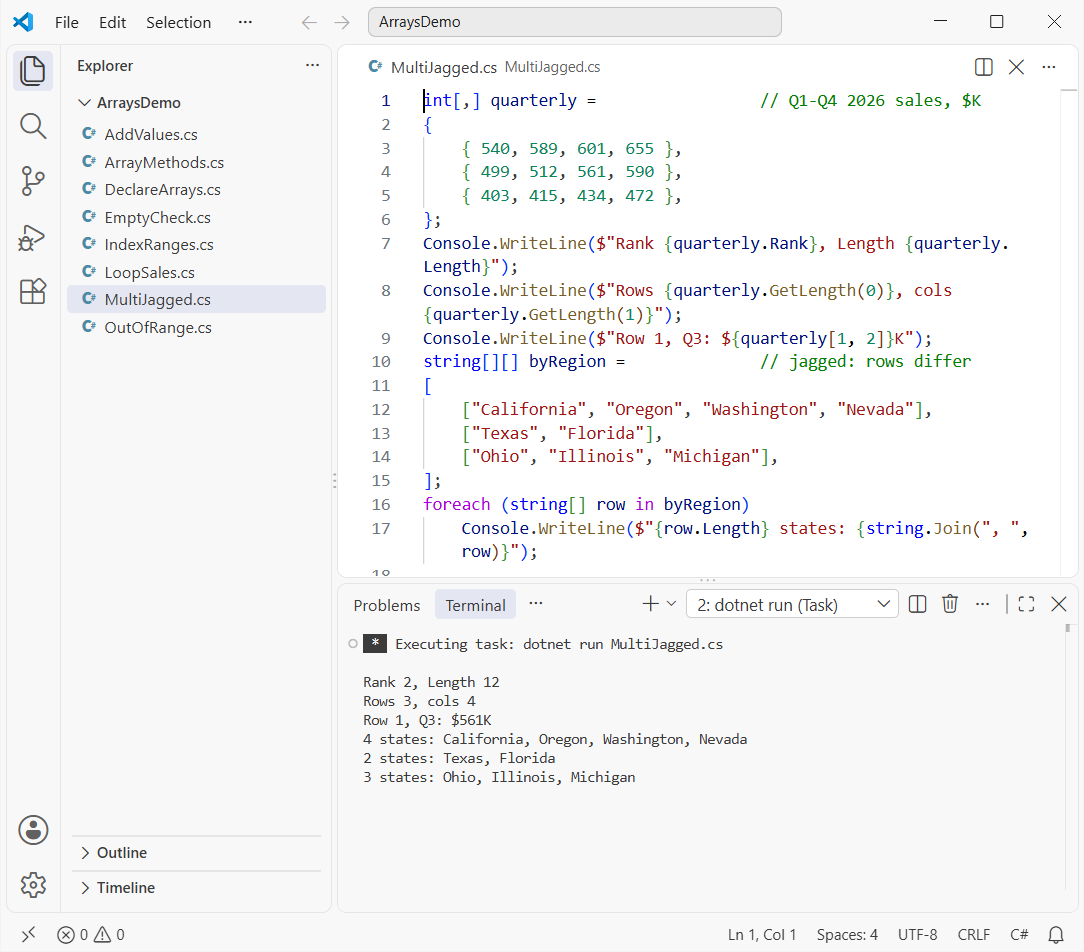Image resolution: width=1084 pixels, height=952 pixels.
Task: Click the 'Executing task: dotnet run MultiJagged.cs' line
Action: point(559,644)
